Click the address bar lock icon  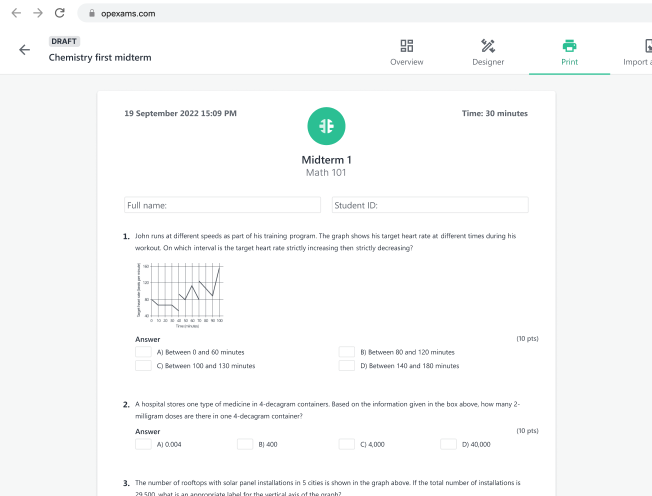click(91, 14)
